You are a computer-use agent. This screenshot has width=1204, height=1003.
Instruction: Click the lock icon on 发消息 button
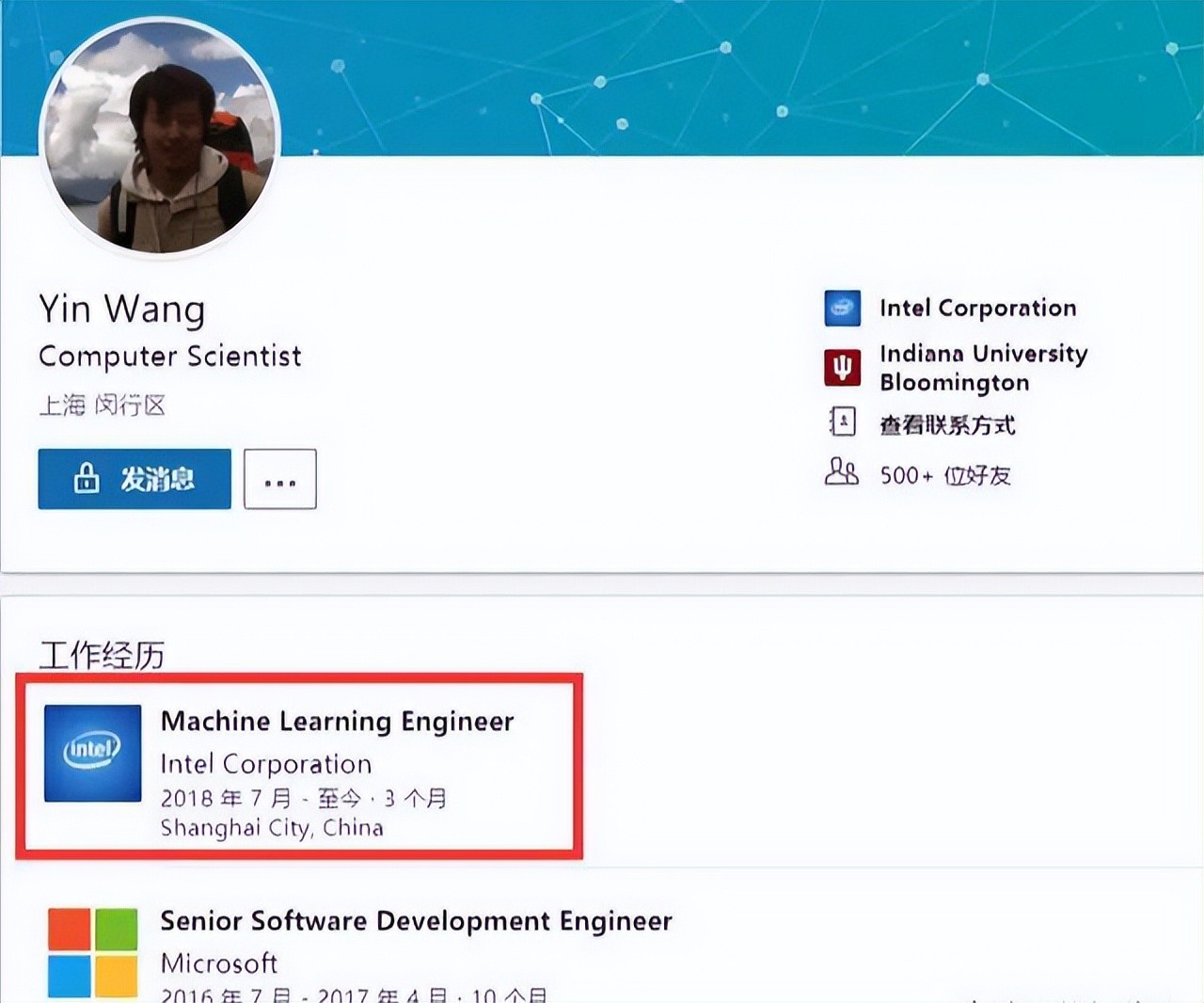click(87, 478)
